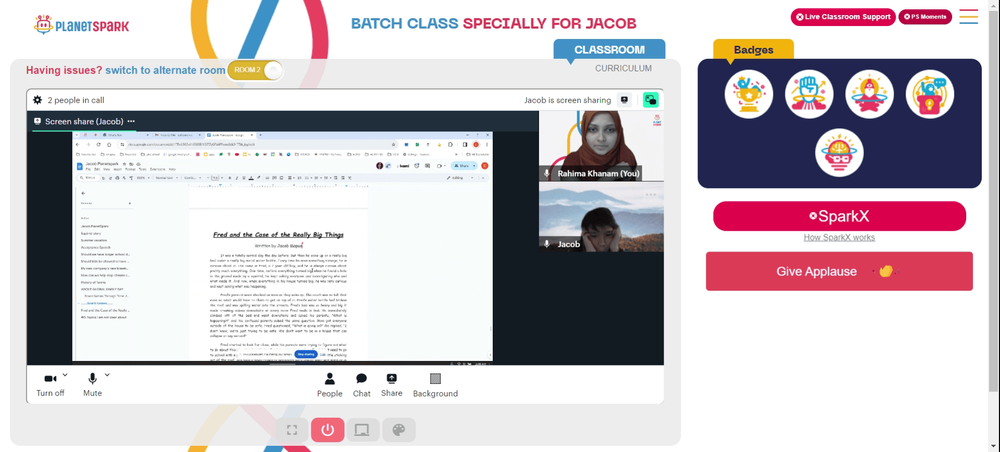This screenshot has width=1000, height=452.
Task: Switch to the CURRICULUM tab
Action: click(x=623, y=68)
